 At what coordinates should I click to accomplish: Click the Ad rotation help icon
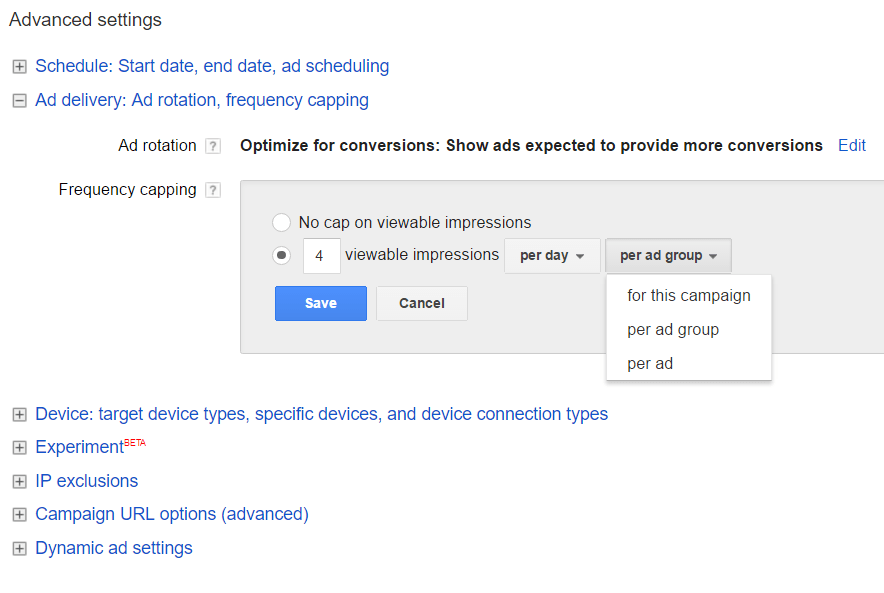tap(211, 146)
